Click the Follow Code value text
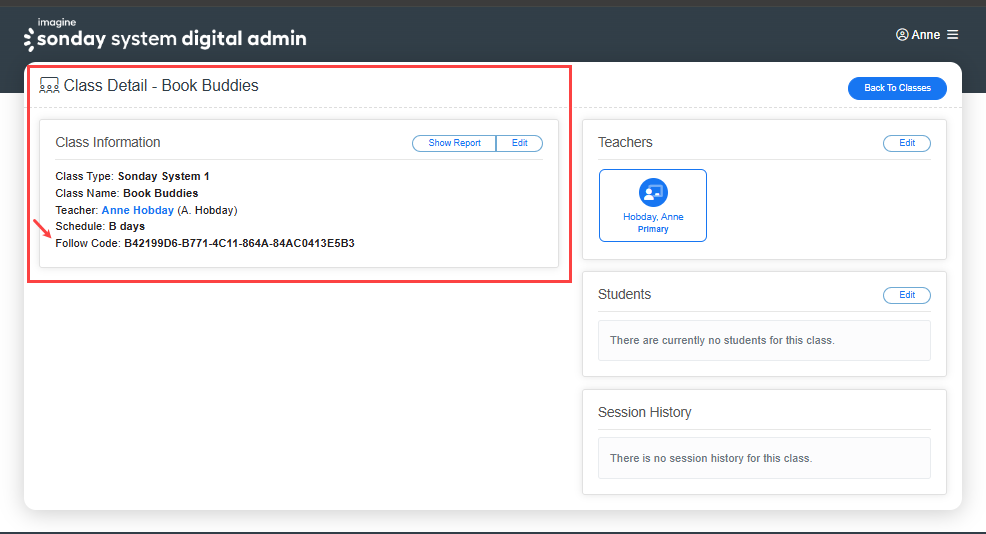 point(239,243)
